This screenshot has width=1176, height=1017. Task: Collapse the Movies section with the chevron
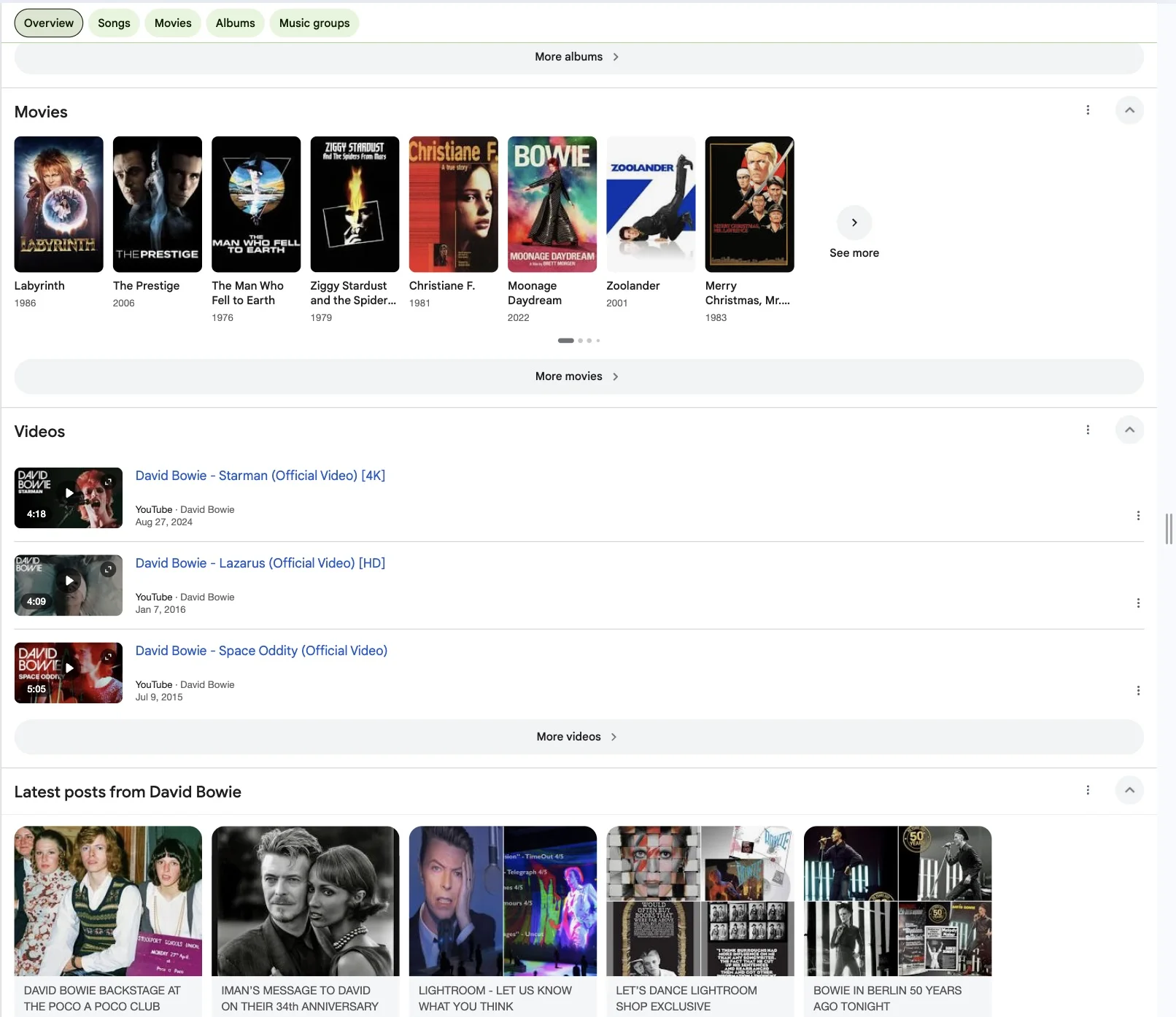pyautogui.click(x=1129, y=110)
